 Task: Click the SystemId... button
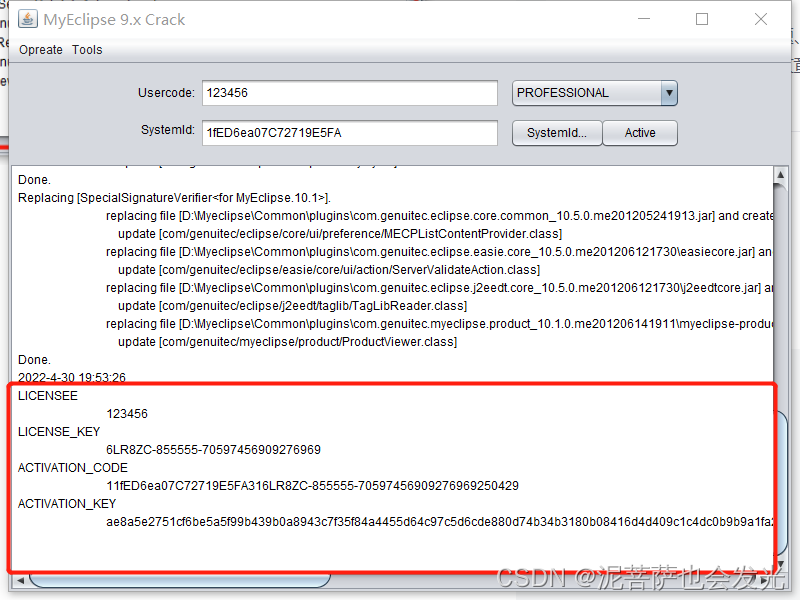tap(557, 133)
